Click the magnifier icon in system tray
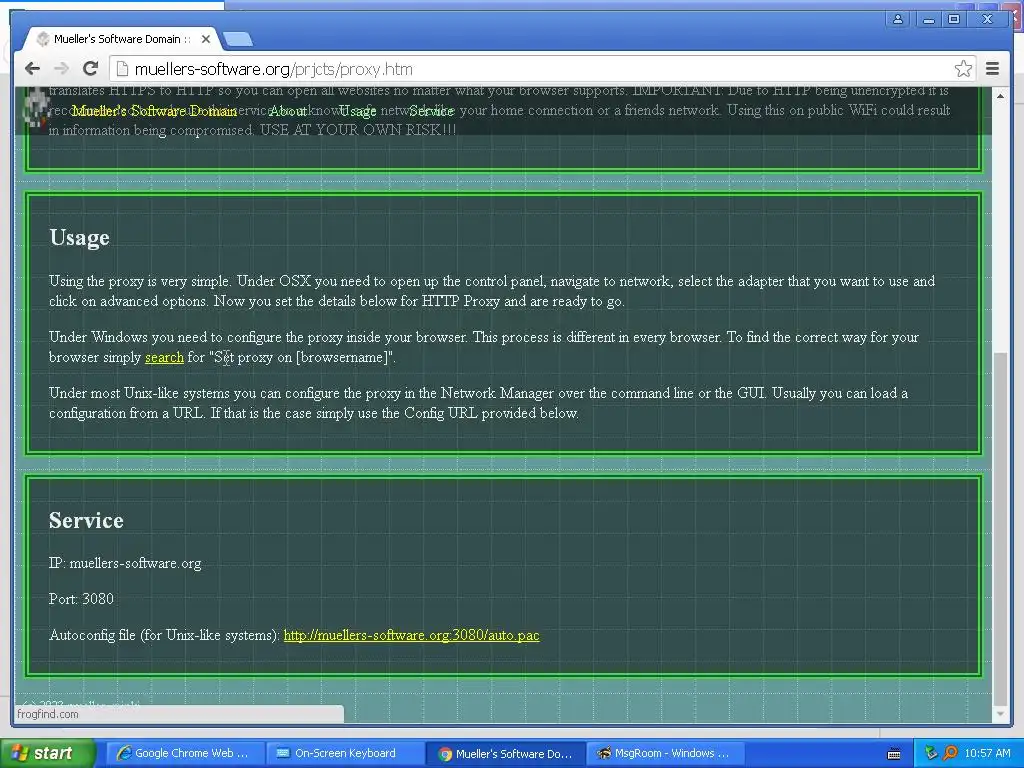1024x768 pixels. click(950, 754)
